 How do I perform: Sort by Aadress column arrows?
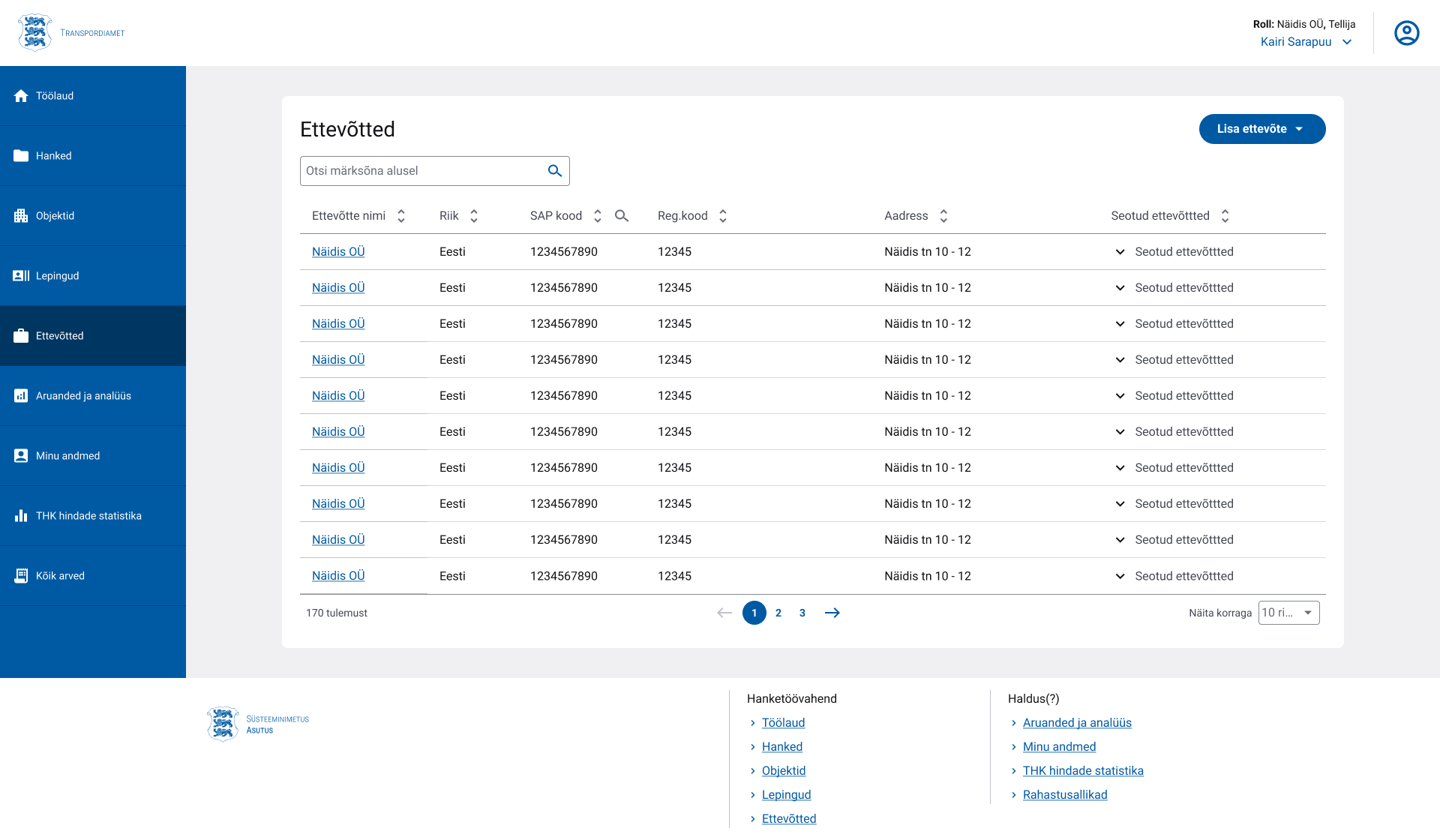click(x=943, y=216)
